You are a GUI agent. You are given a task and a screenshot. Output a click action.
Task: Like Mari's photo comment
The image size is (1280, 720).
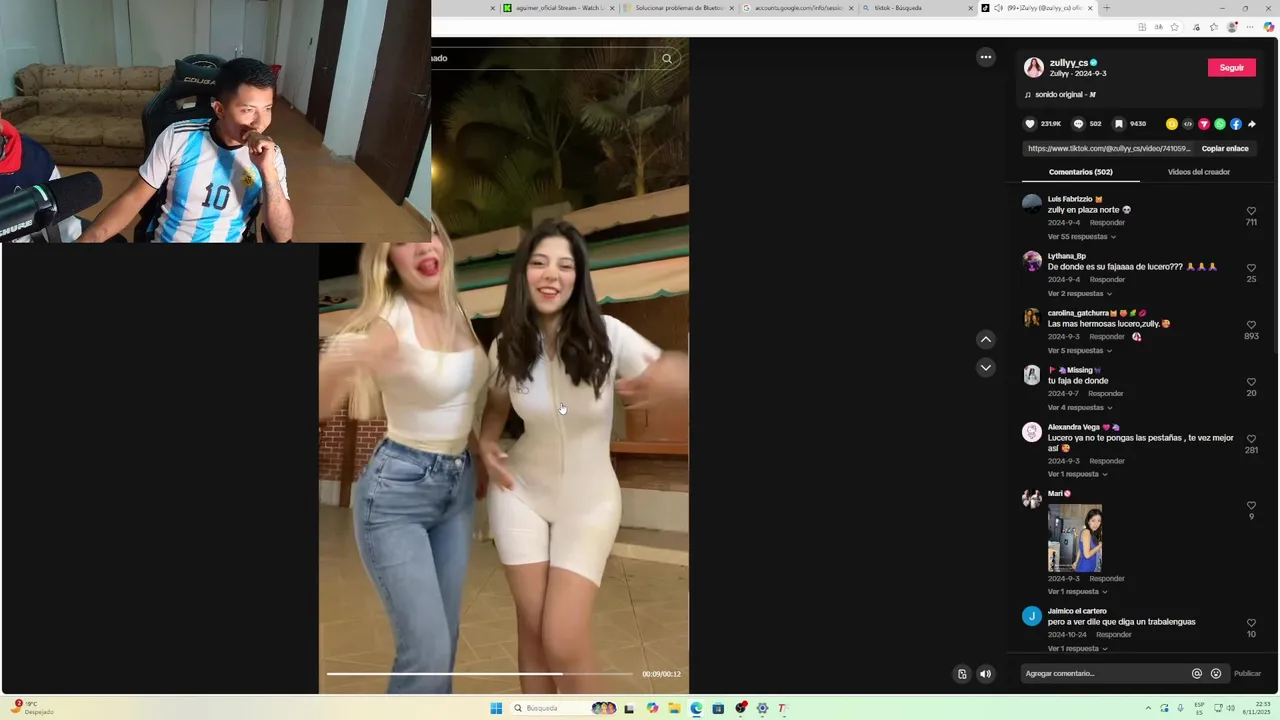pyautogui.click(x=1251, y=506)
